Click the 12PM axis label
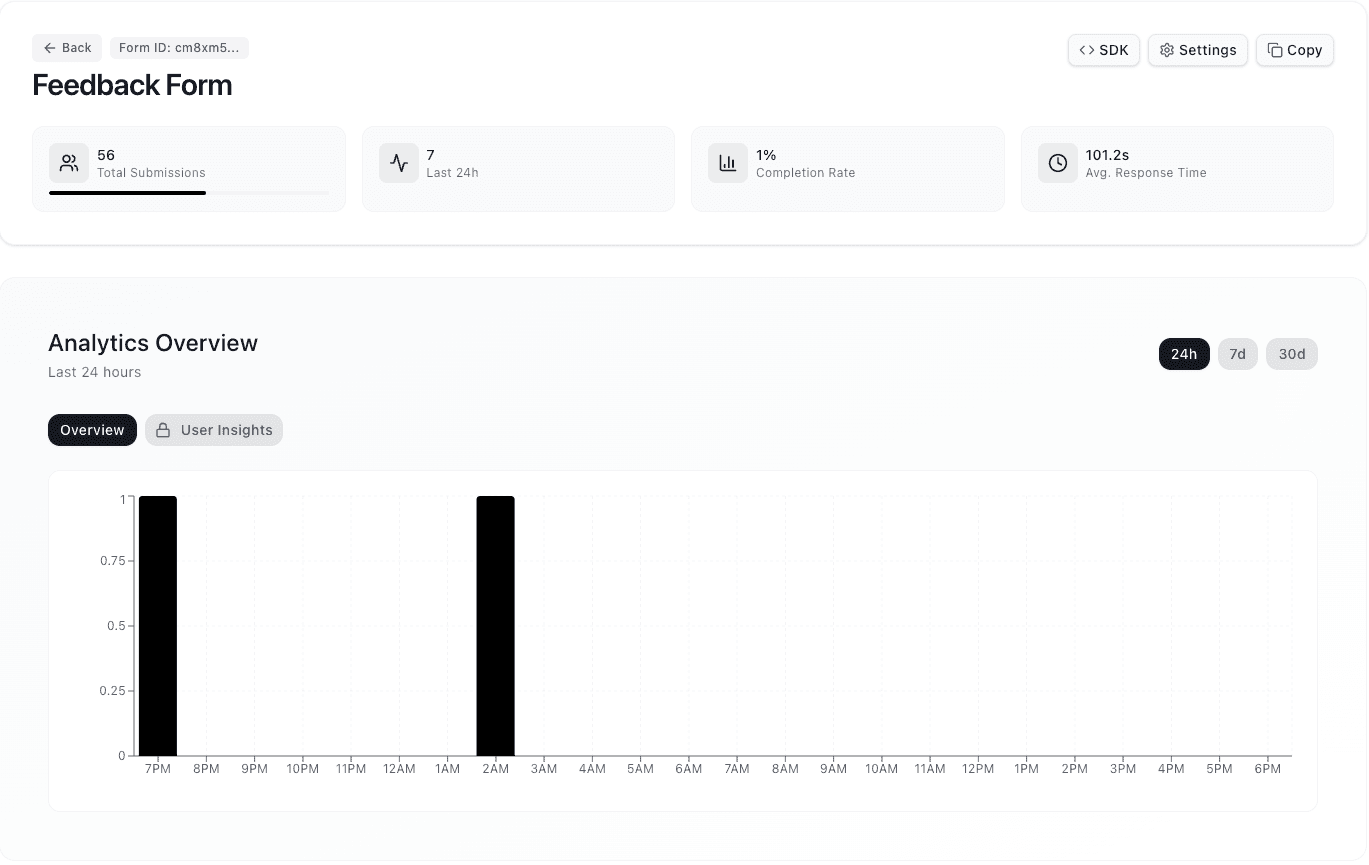Image resolution: width=1369 pixels, height=865 pixels. coord(978,769)
